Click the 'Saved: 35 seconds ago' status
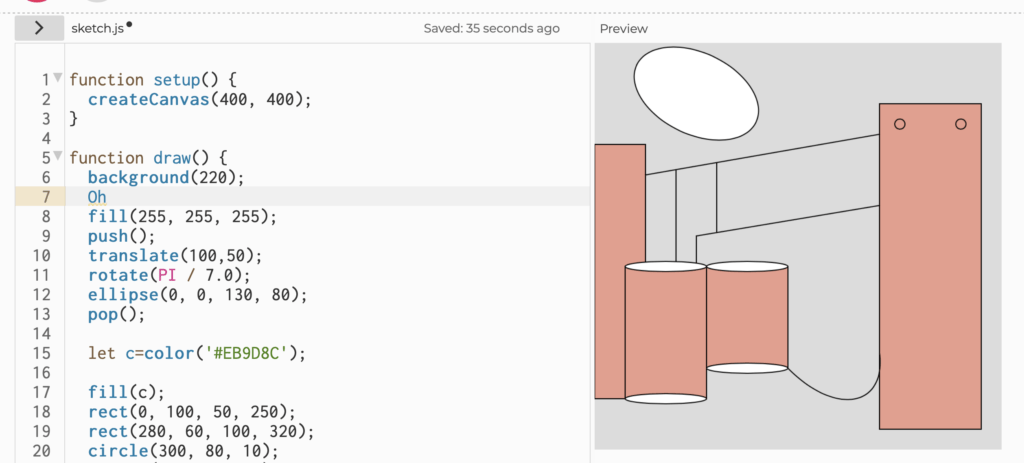This screenshot has width=1024, height=463. 491,28
